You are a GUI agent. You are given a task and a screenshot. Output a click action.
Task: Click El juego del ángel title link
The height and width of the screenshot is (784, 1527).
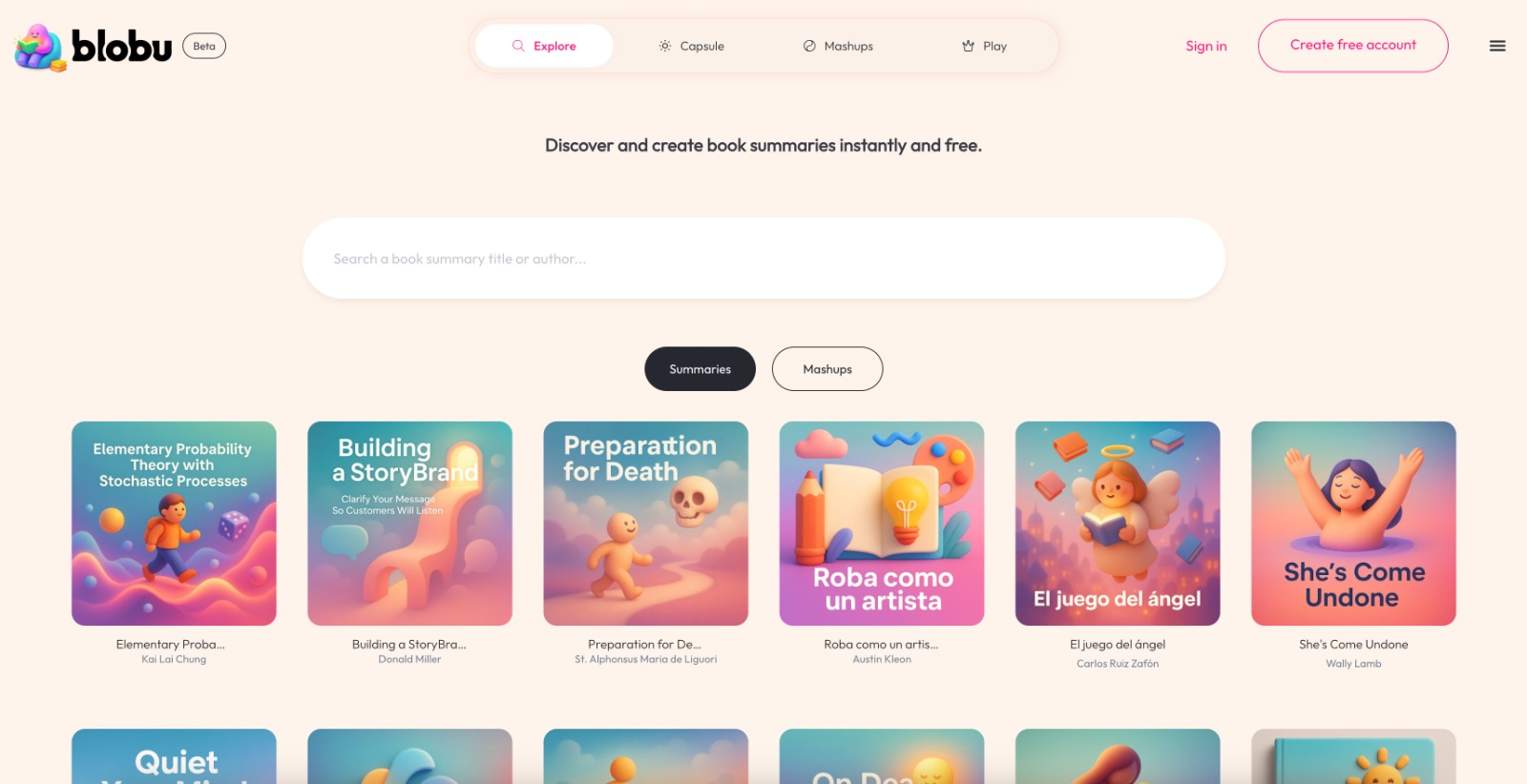1118,645
